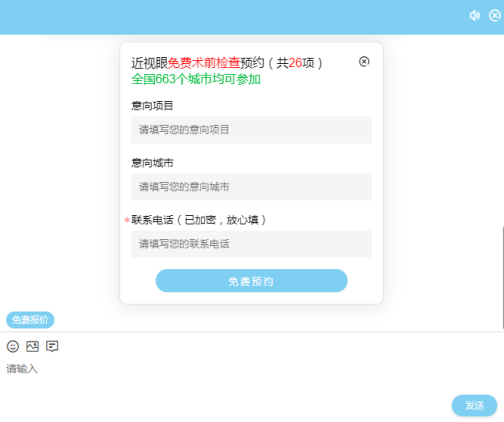Select the 免费报价 quick chip
Screen dimensions: 504x422
tap(30, 320)
